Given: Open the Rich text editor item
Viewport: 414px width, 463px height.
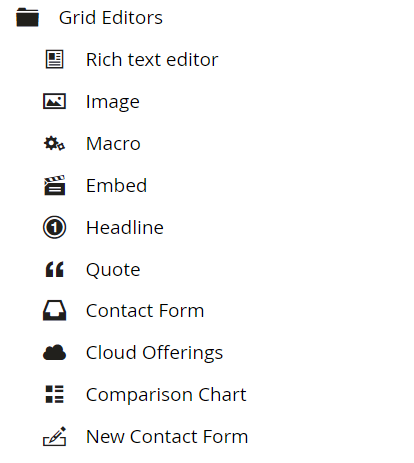Looking at the screenshot, I should [152, 59].
